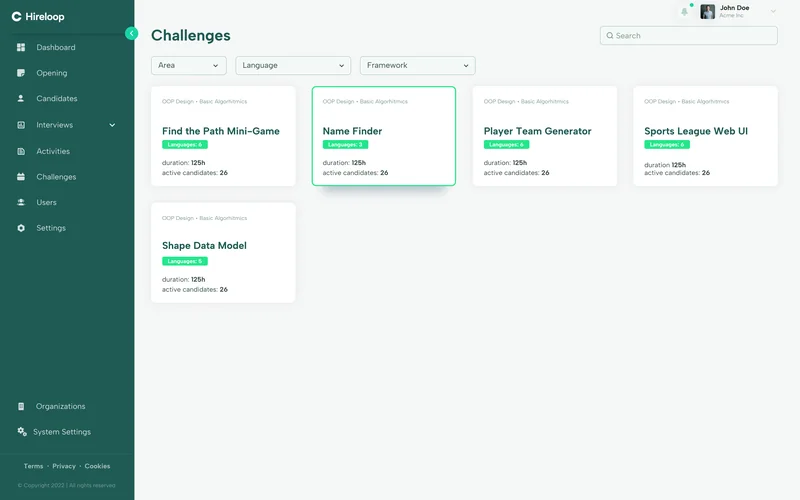Viewport: 800px width, 500px height.
Task: Click Languages badge on Sports League Web UI
Action: [667, 145]
